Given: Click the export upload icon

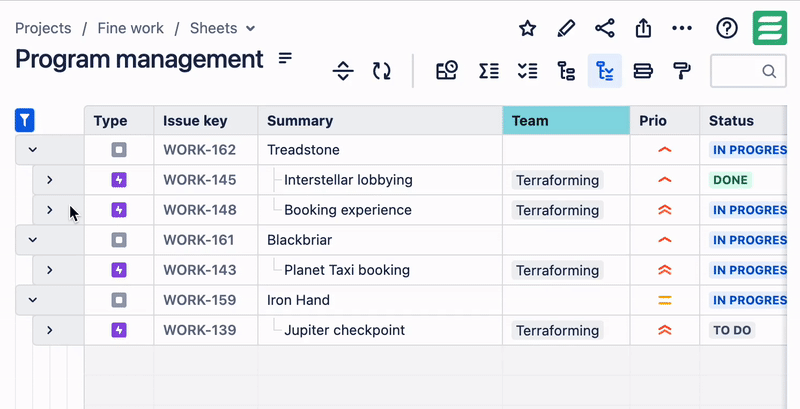Looking at the screenshot, I should (x=643, y=28).
